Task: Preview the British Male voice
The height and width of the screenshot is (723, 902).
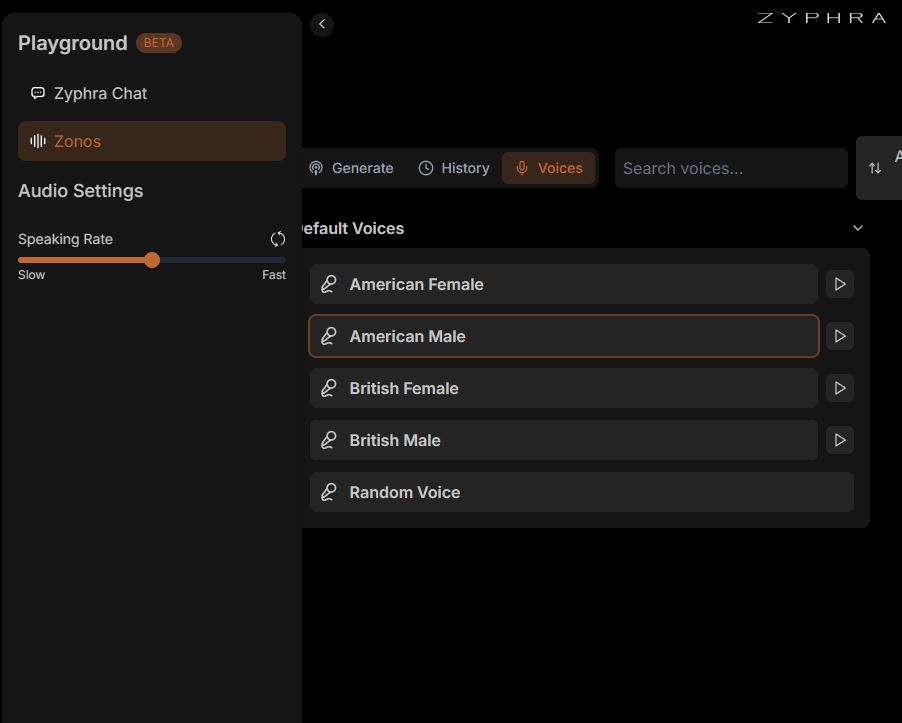Action: (x=840, y=440)
